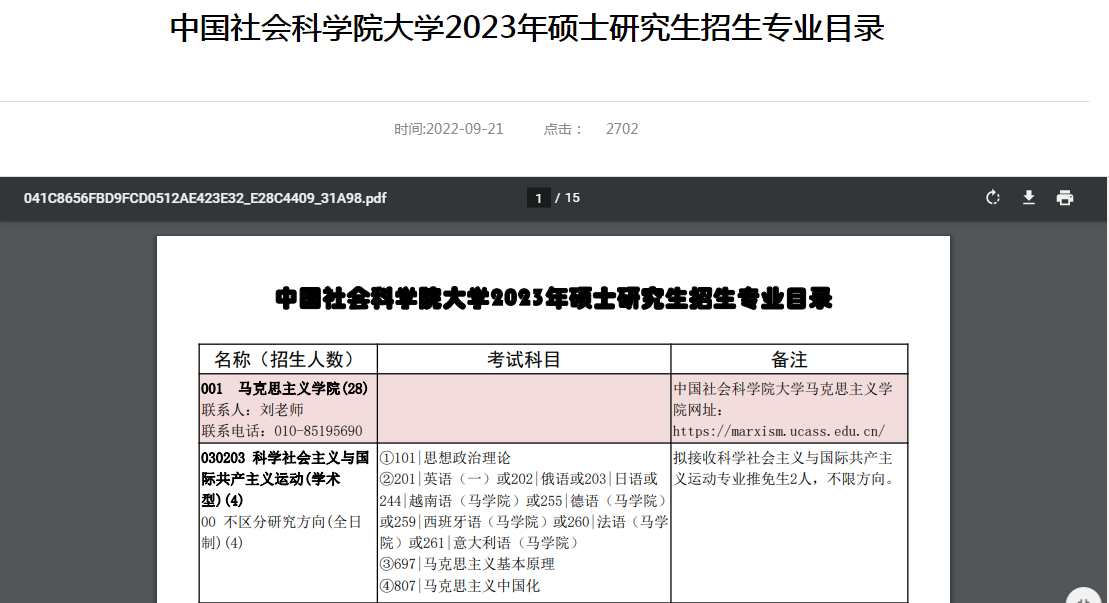
Task: Print the PDF document
Action: [x=1064, y=198]
